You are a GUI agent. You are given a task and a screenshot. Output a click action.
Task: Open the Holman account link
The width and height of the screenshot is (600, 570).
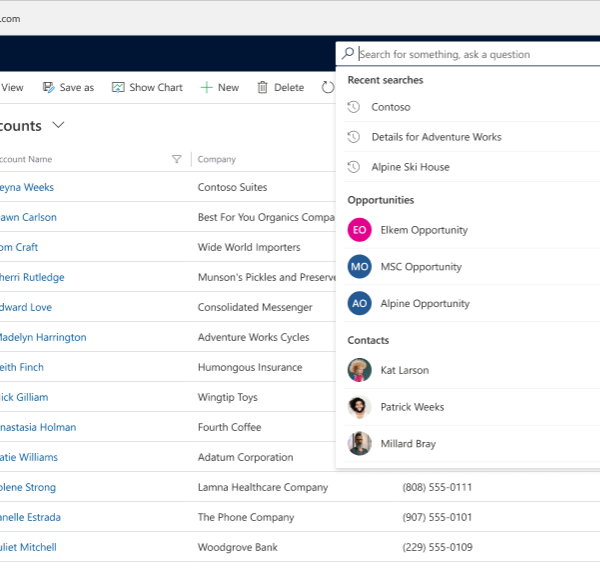[38, 427]
